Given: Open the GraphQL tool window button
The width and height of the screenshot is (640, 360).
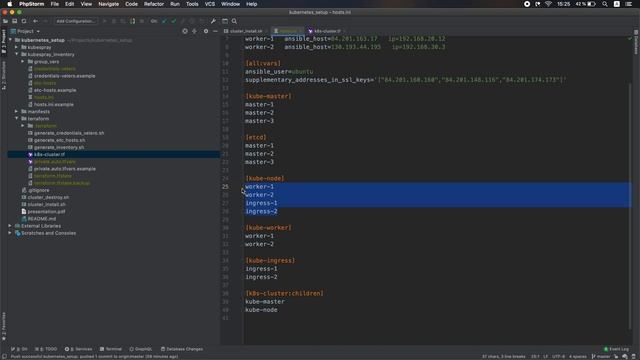Looking at the screenshot, I should (140, 349).
